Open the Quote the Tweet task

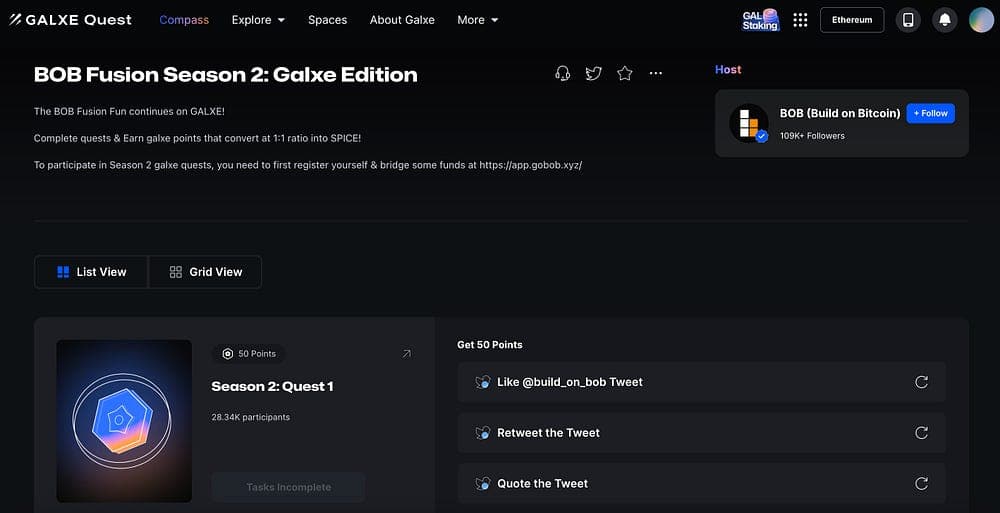(x=702, y=484)
